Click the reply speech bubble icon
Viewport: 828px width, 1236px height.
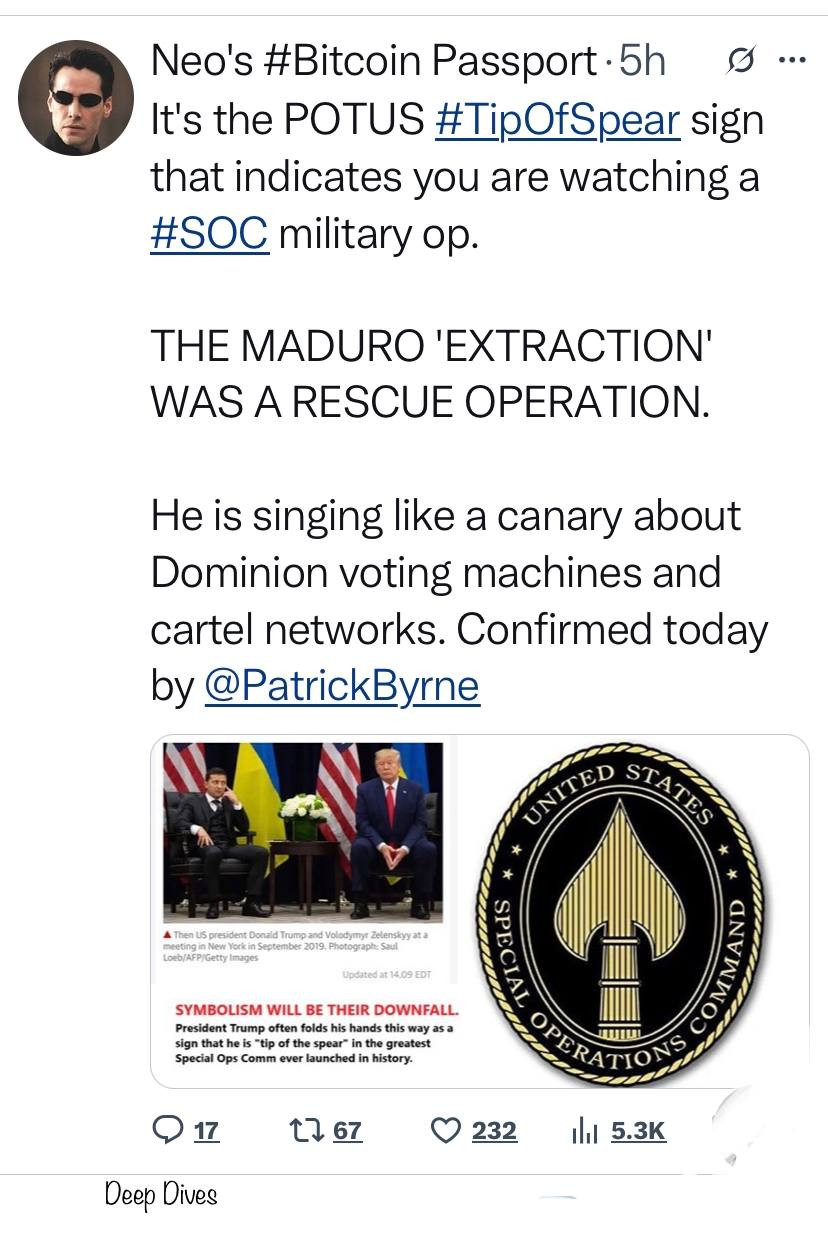(x=166, y=1130)
